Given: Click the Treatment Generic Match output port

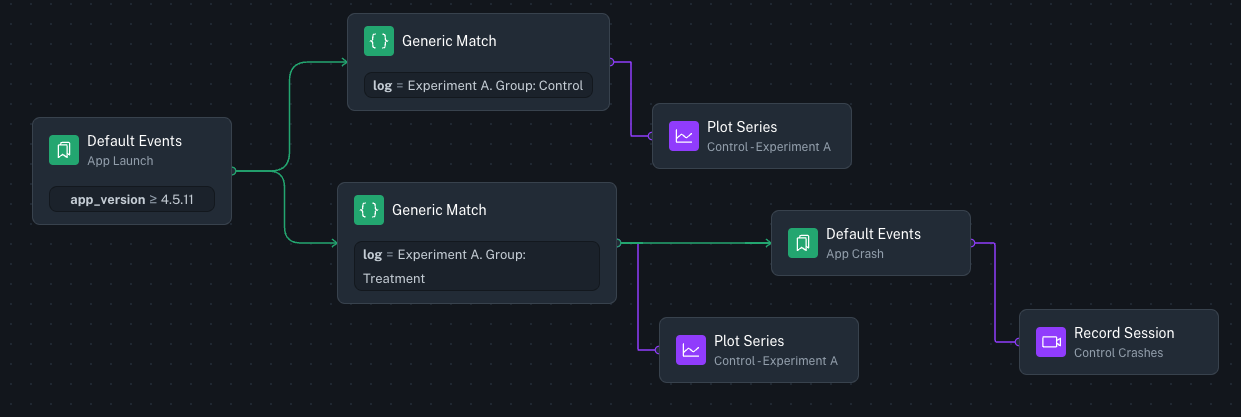Looking at the screenshot, I should pyautogui.click(x=618, y=243).
